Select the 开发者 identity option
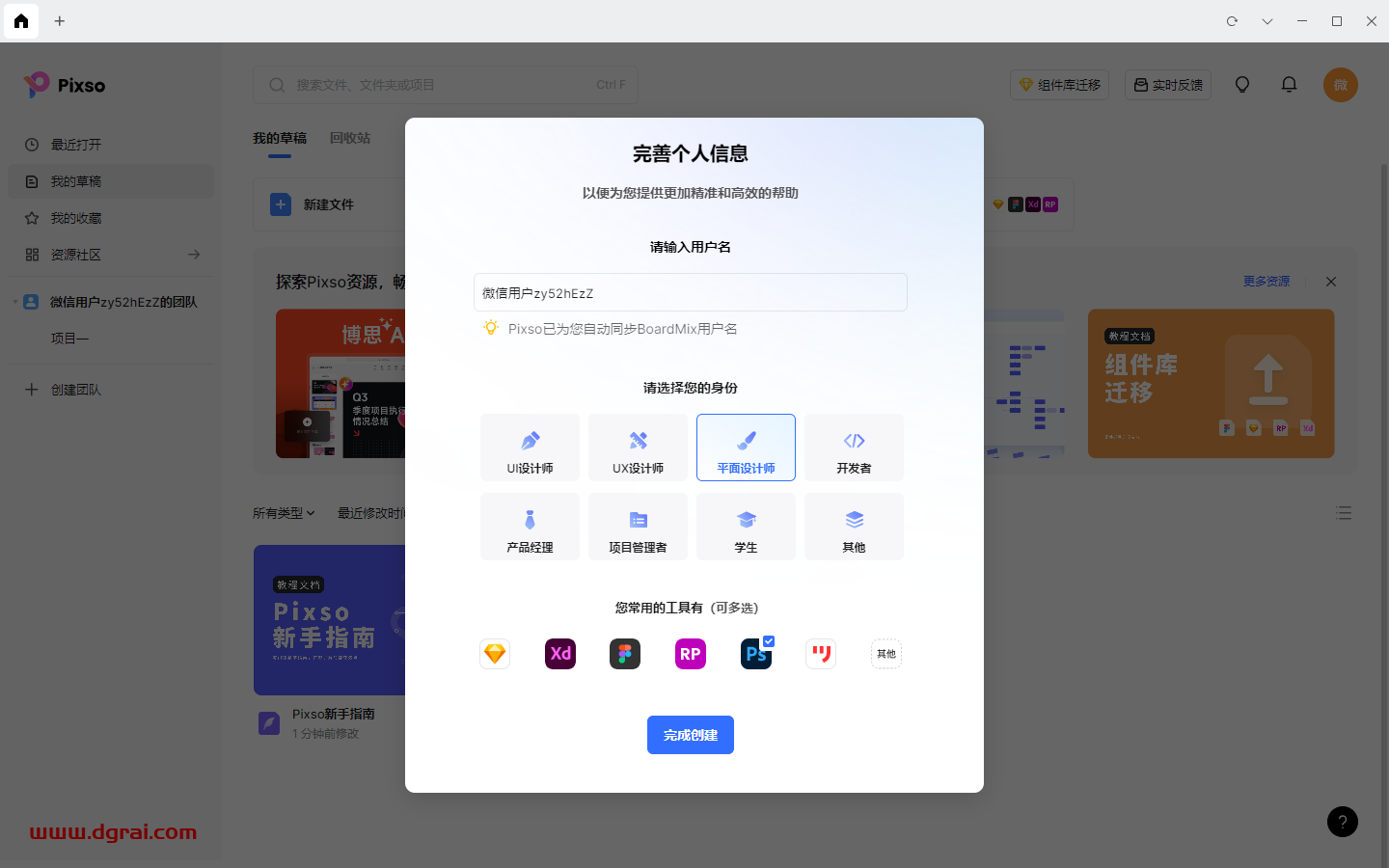Image resolution: width=1389 pixels, height=868 pixels. point(854,447)
